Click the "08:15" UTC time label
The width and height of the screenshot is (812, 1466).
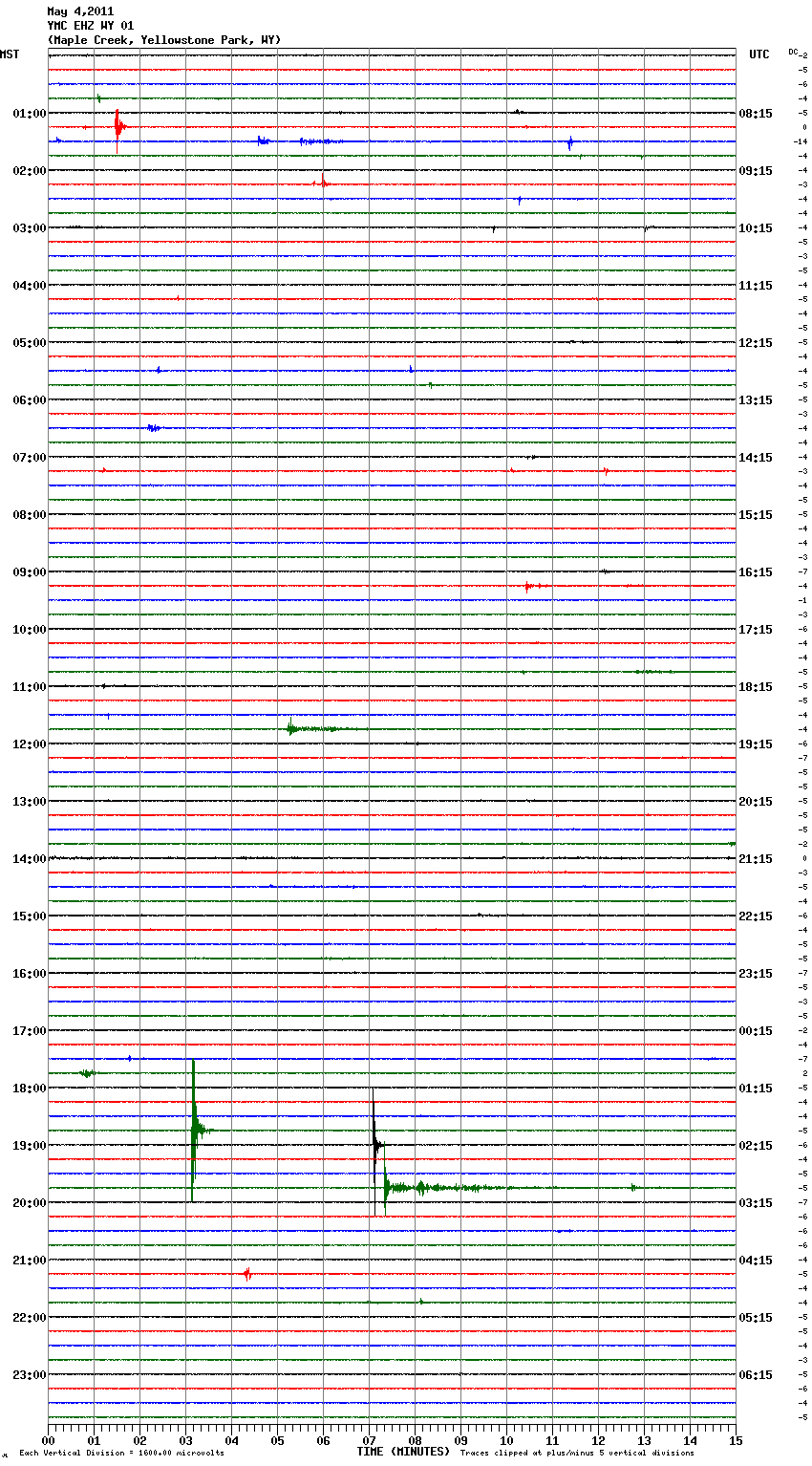[756, 114]
